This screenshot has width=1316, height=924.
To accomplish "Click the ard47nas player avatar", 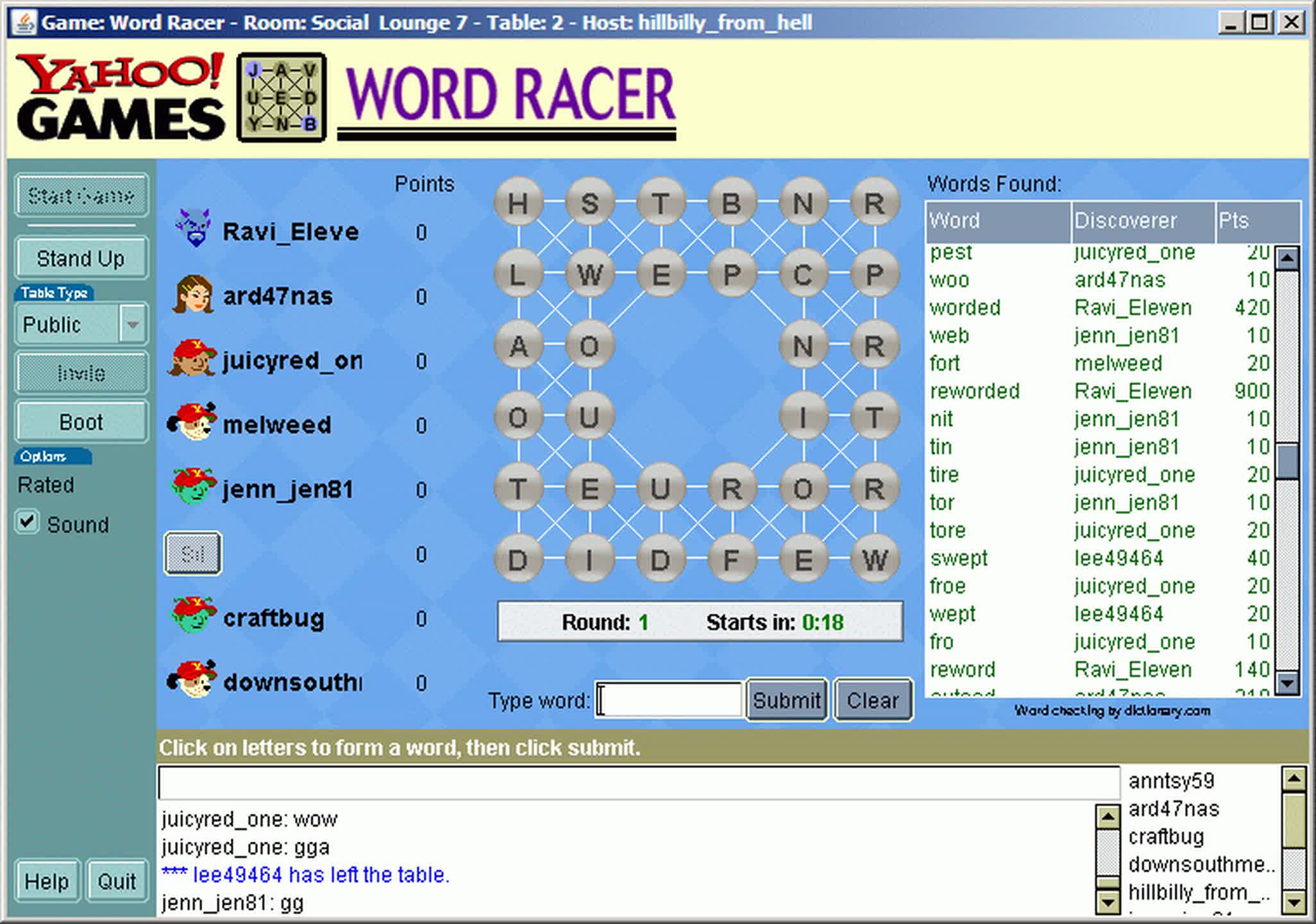I will point(193,295).
